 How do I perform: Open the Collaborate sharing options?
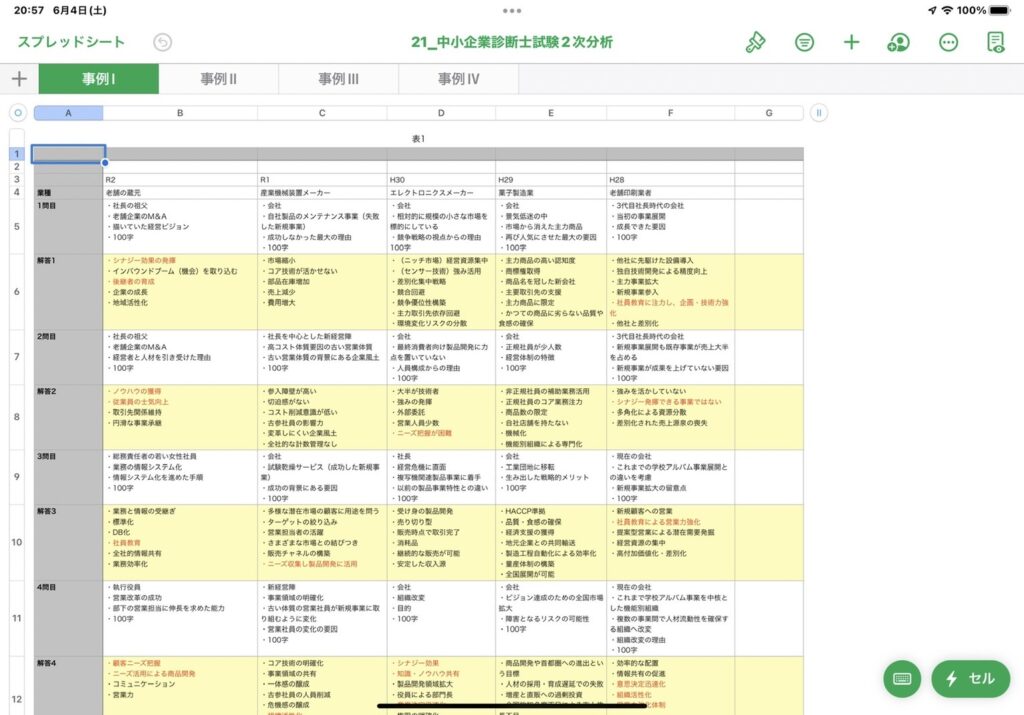click(898, 42)
